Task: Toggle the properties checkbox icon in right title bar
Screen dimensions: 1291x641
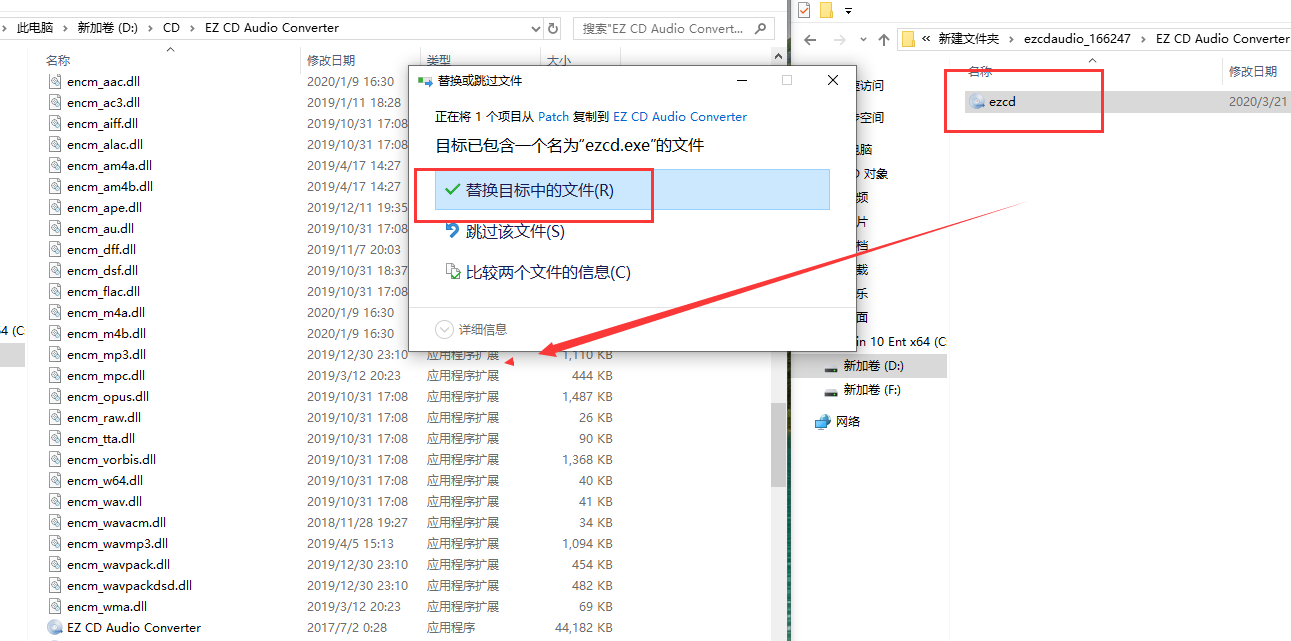Action: [x=804, y=10]
